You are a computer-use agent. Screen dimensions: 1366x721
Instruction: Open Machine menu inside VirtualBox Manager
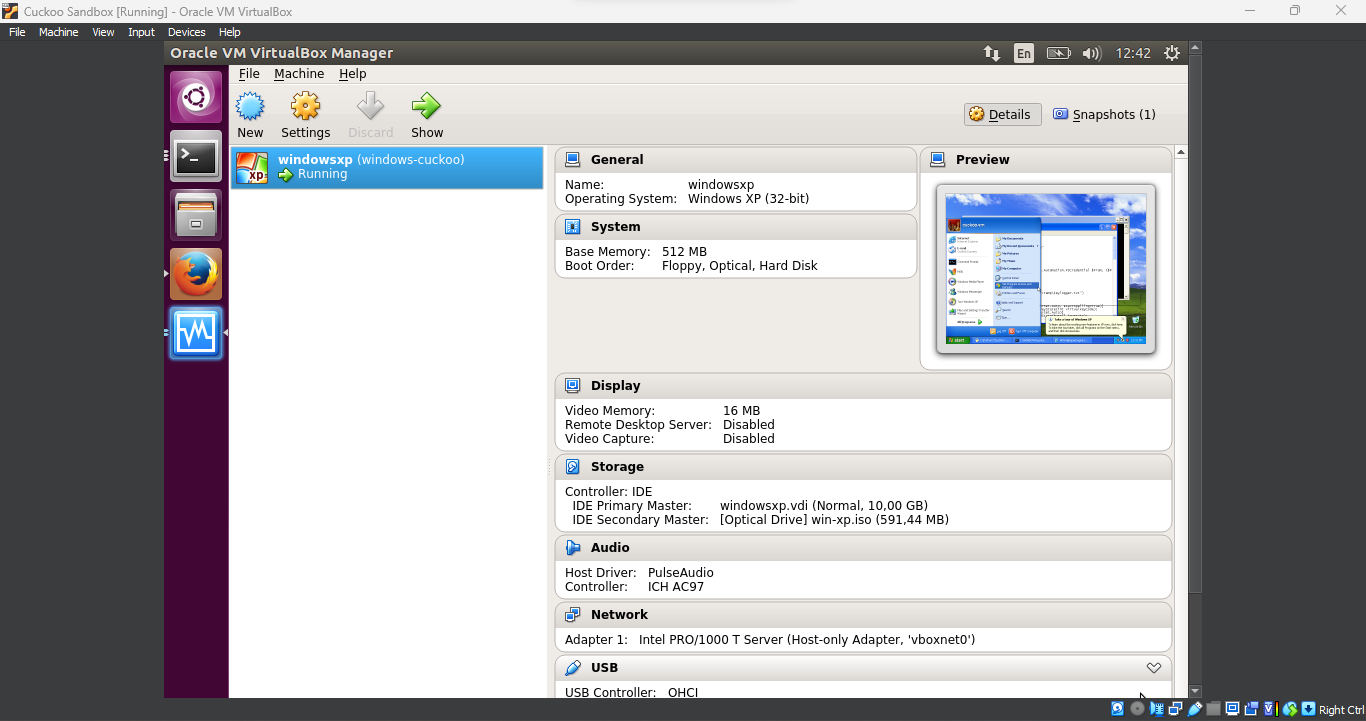(x=299, y=74)
